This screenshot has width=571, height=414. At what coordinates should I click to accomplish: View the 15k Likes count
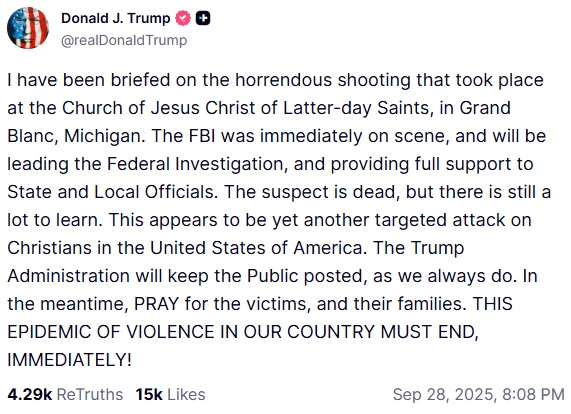click(149, 395)
